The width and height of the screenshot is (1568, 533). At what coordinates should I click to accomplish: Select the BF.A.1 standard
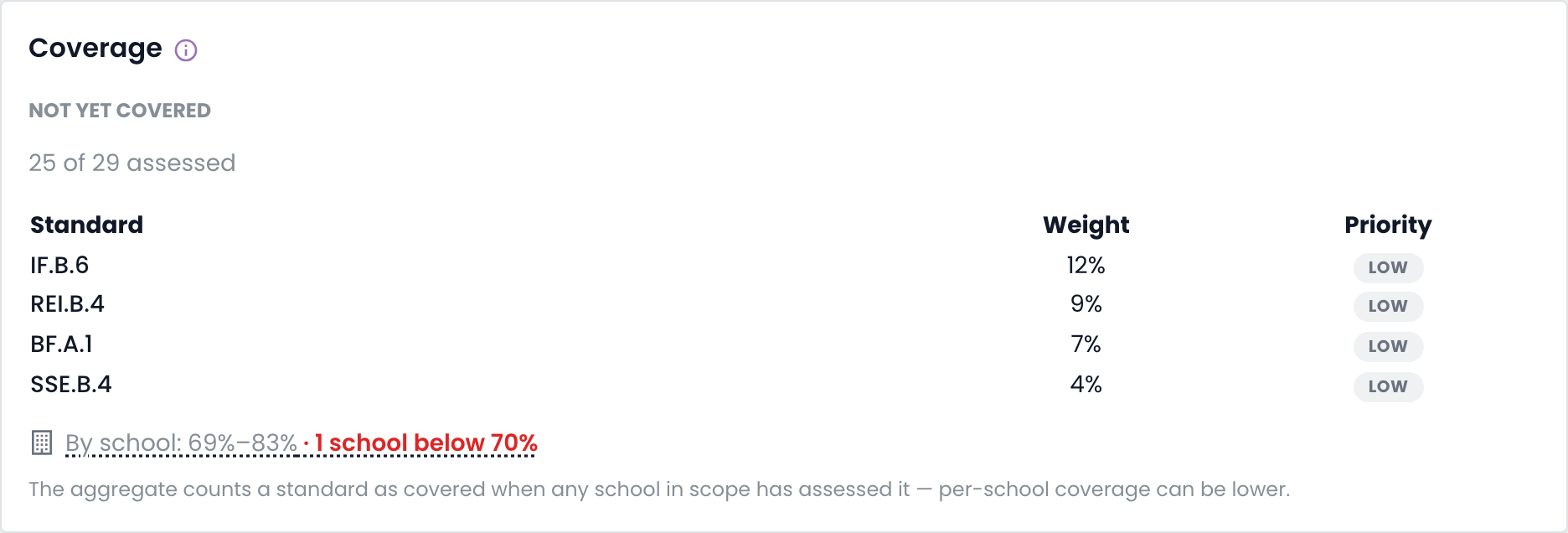click(x=62, y=344)
